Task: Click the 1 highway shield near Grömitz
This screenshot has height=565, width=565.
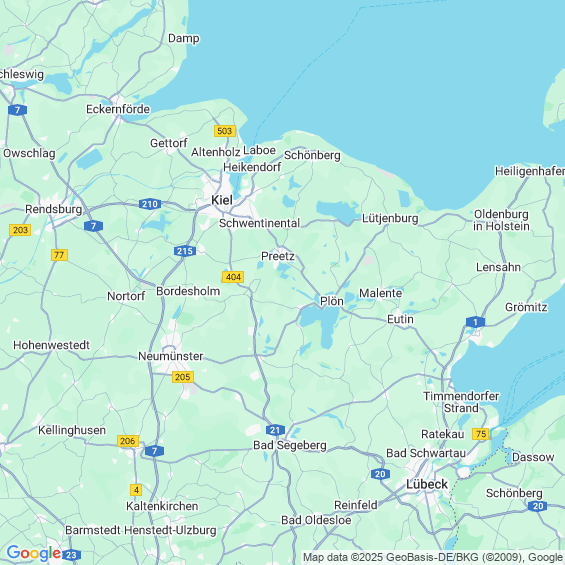Action: (475, 322)
